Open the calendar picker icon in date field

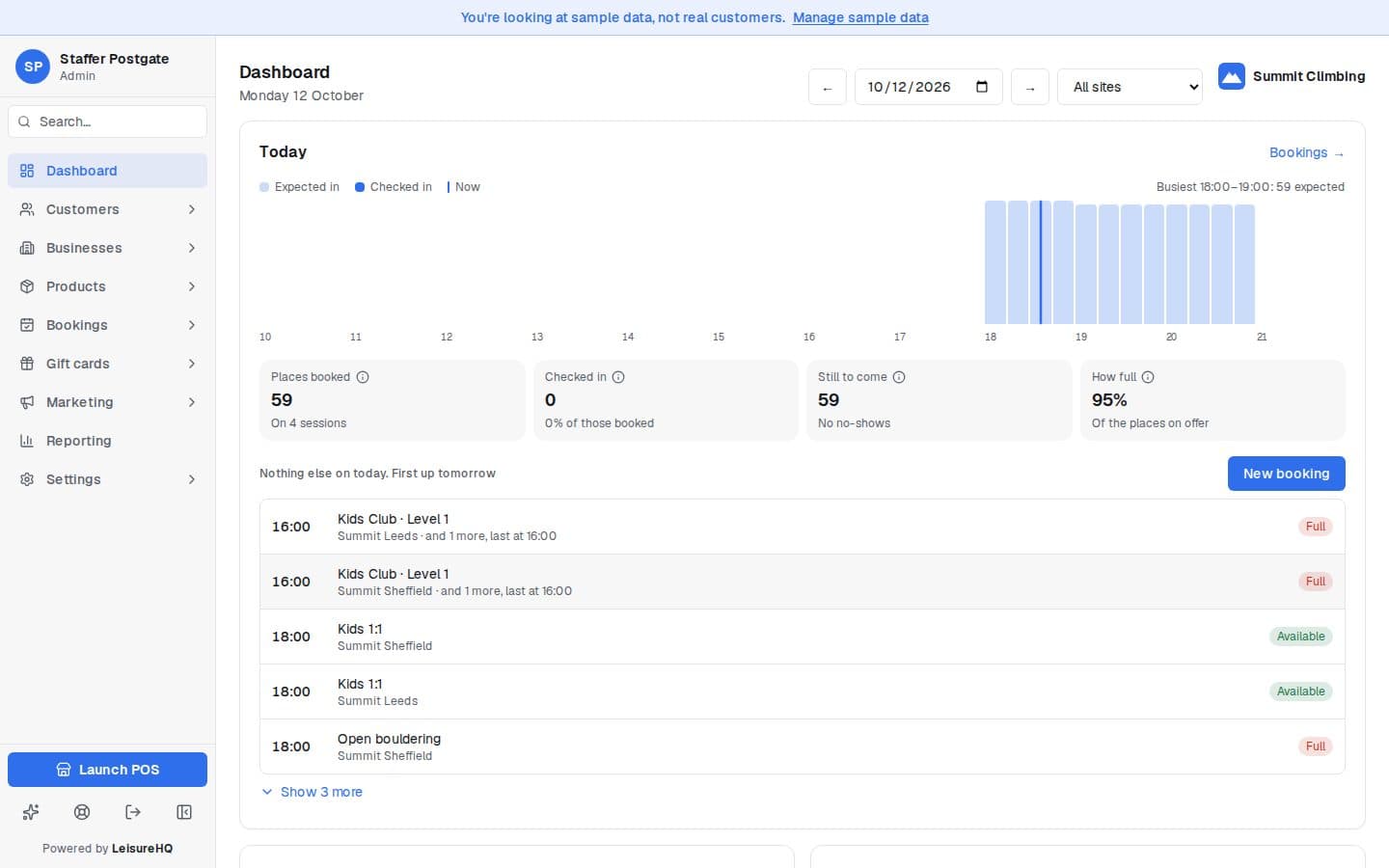pos(982,87)
